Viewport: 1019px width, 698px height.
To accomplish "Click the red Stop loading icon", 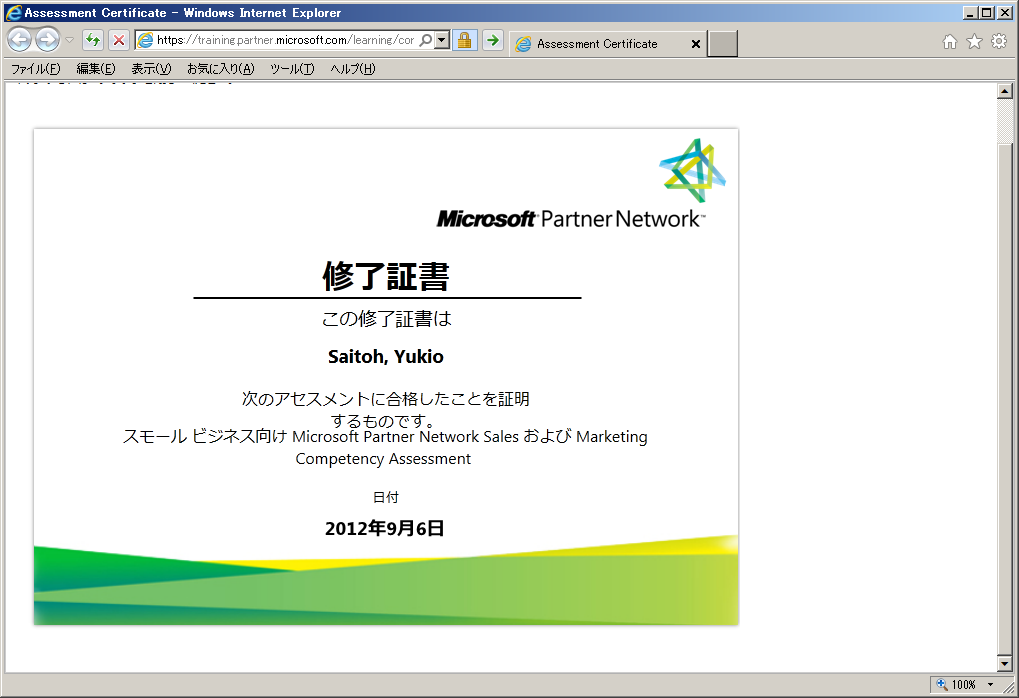I will click(x=118, y=41).
